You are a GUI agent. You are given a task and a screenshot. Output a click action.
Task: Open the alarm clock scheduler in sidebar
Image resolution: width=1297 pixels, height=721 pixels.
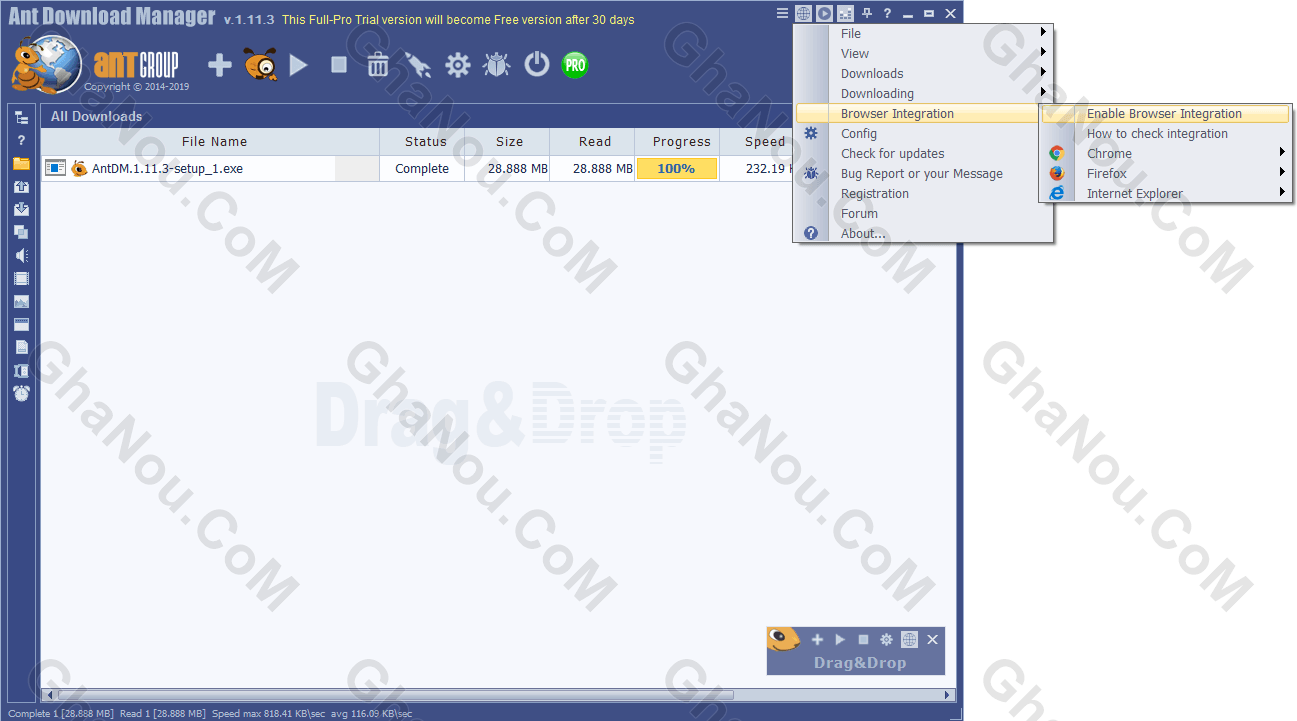click(x=21, y=393)
